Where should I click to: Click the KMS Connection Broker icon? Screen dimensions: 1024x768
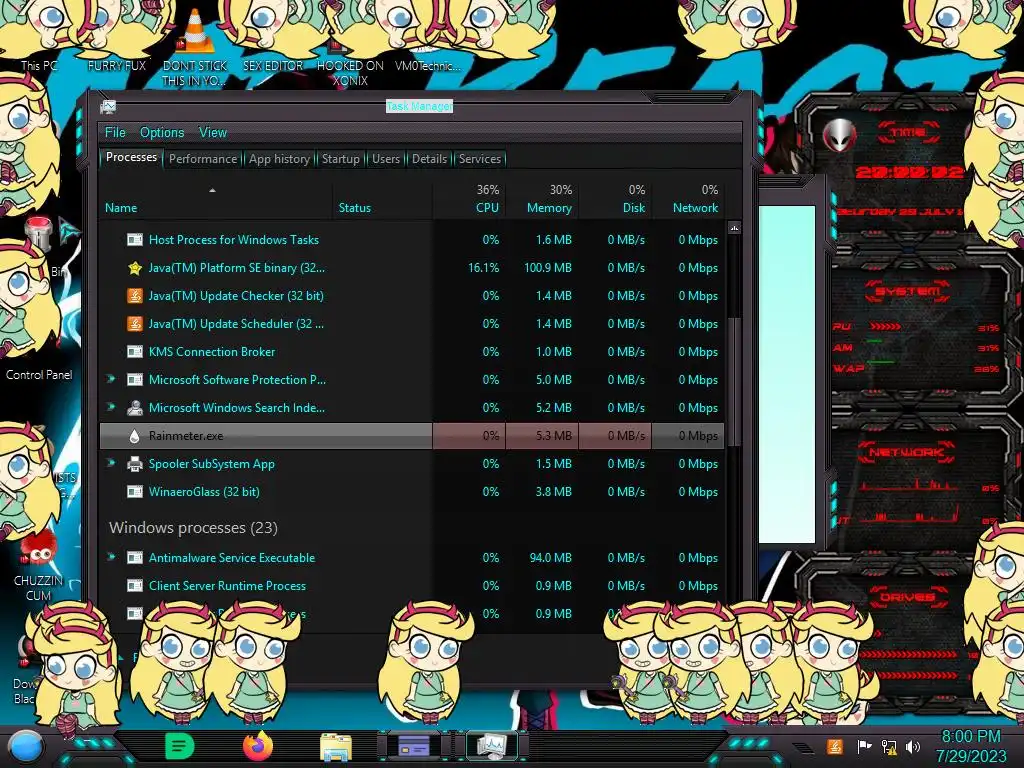click(135, 352)
